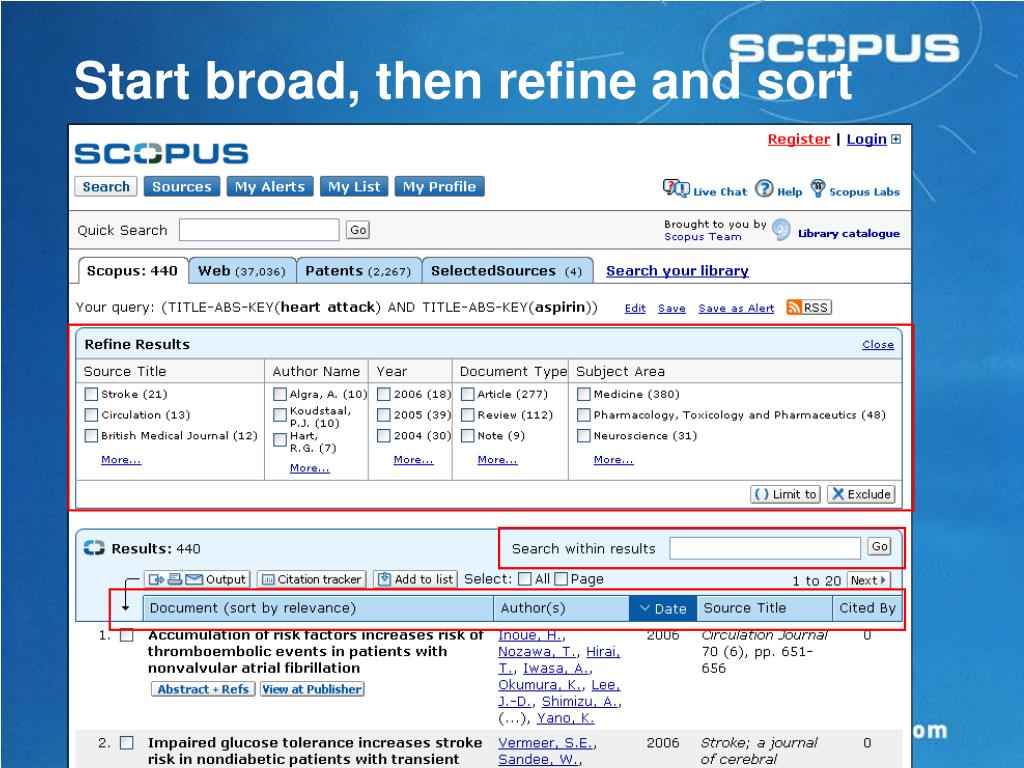1024x768 pixels.
Task: Select author Algra, A. (10) checkbox
Action: tap(280, 394)
